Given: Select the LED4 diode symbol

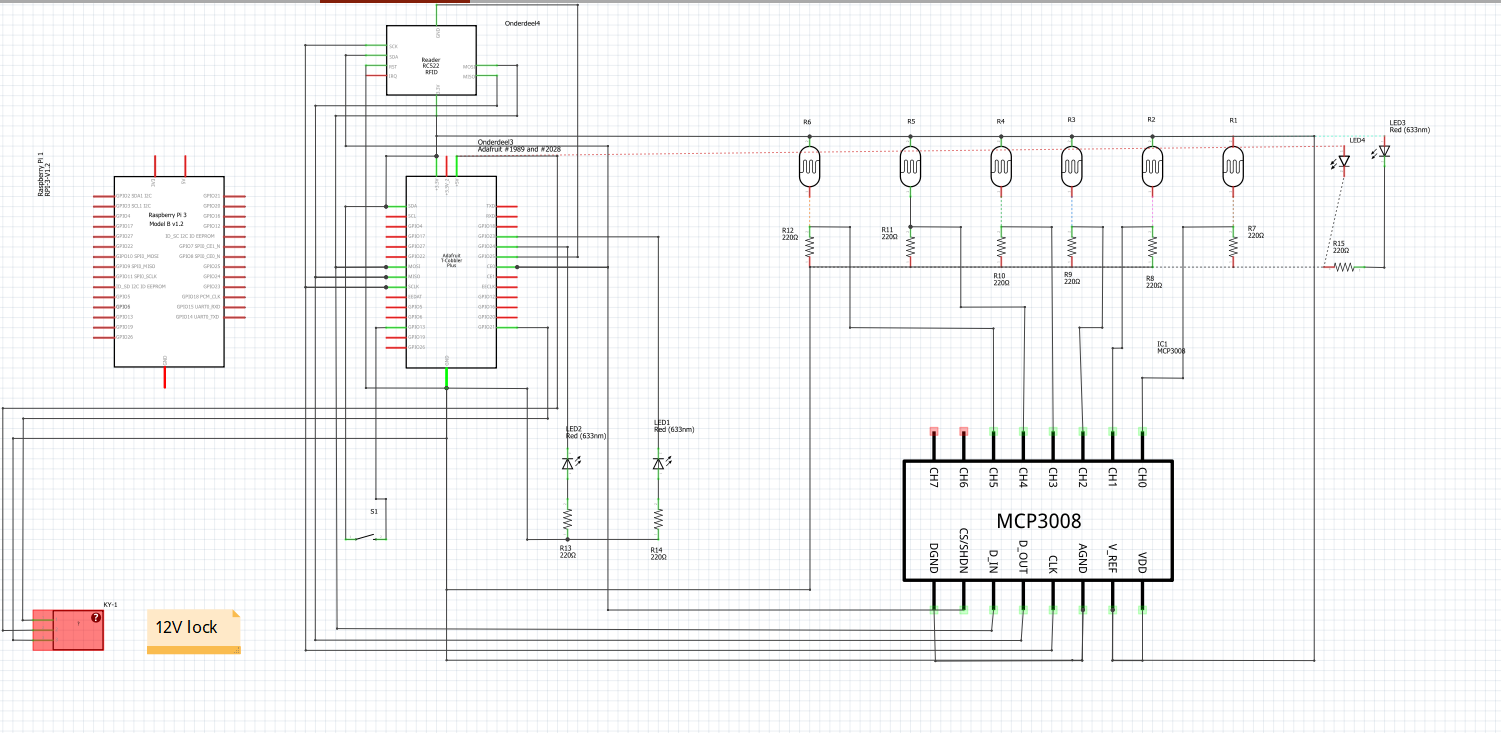Looking at the screenshot, I should (x=1342, y=160).
